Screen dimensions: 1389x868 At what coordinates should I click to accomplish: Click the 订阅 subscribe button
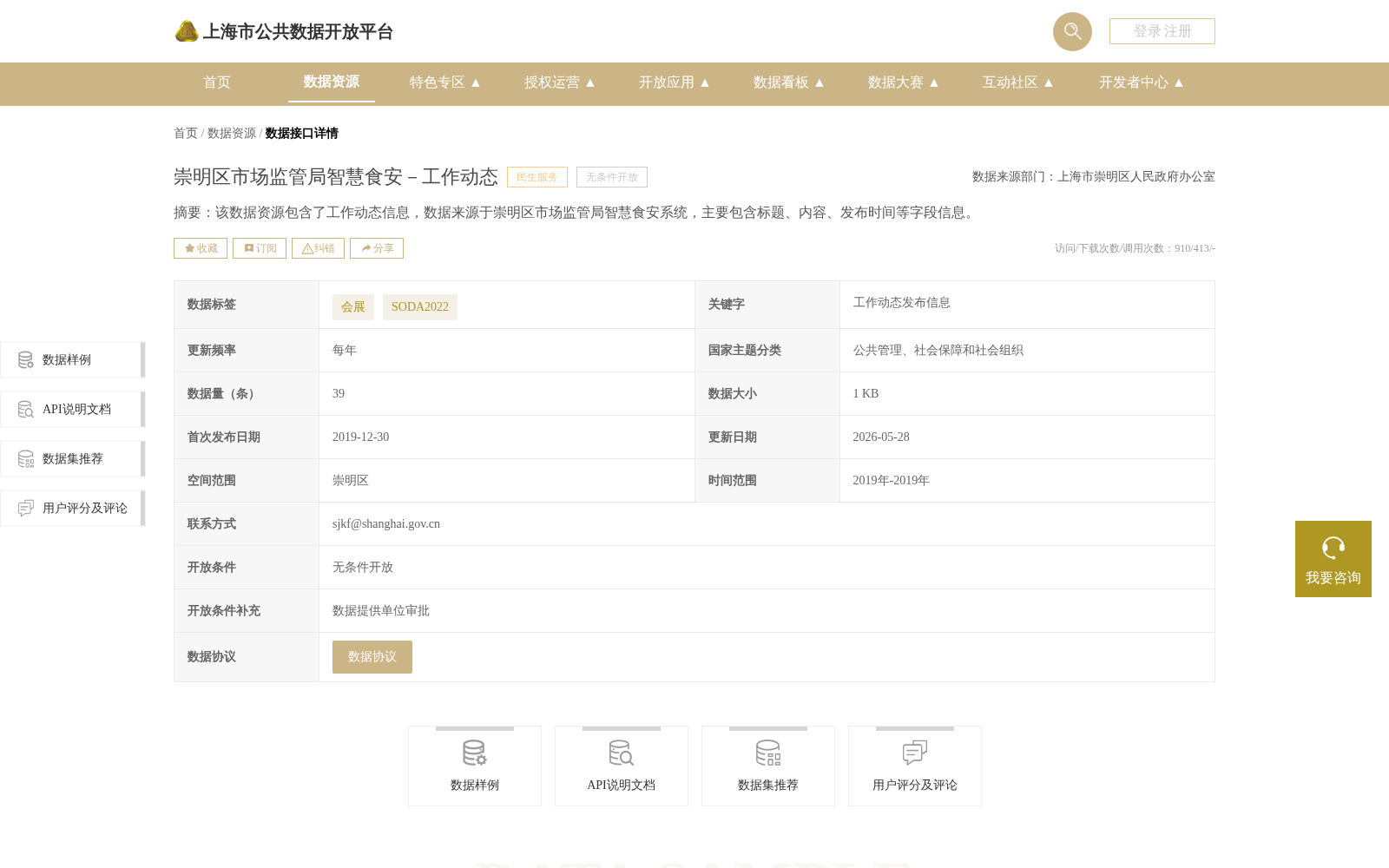coord(260,248)
